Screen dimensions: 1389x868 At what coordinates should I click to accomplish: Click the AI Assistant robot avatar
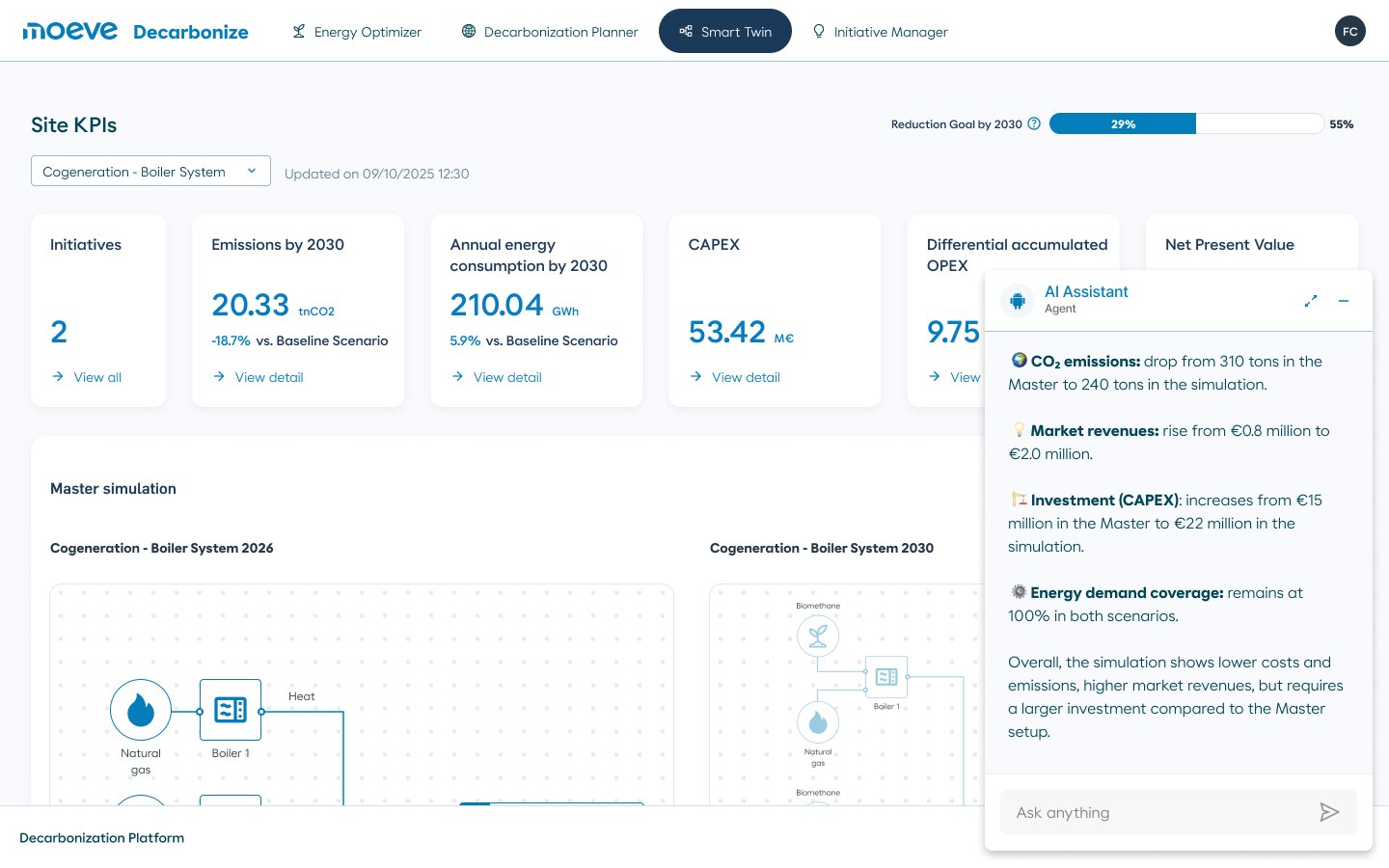pyautogui.click(x=1017, y=300)
